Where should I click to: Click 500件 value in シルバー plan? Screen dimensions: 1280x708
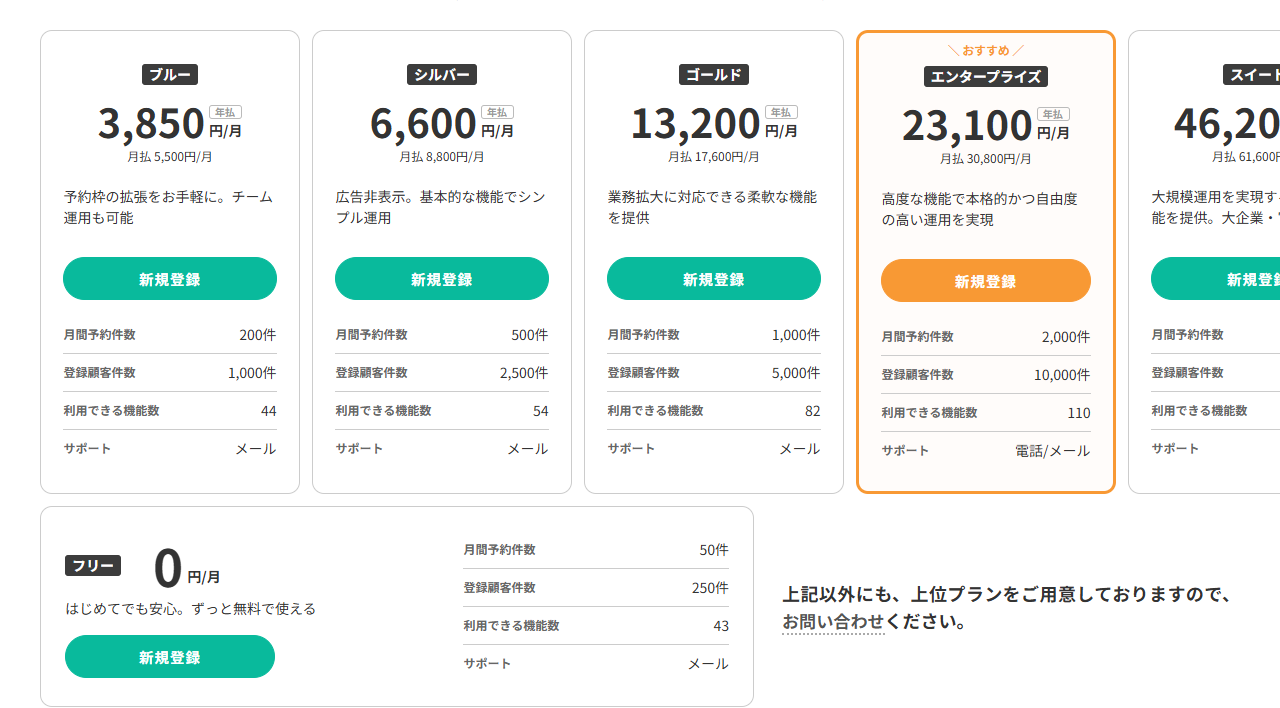tap(530, 335)
